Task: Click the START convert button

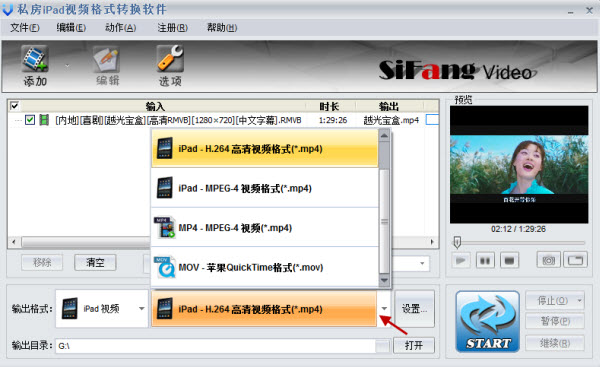Action: (488, 321)
